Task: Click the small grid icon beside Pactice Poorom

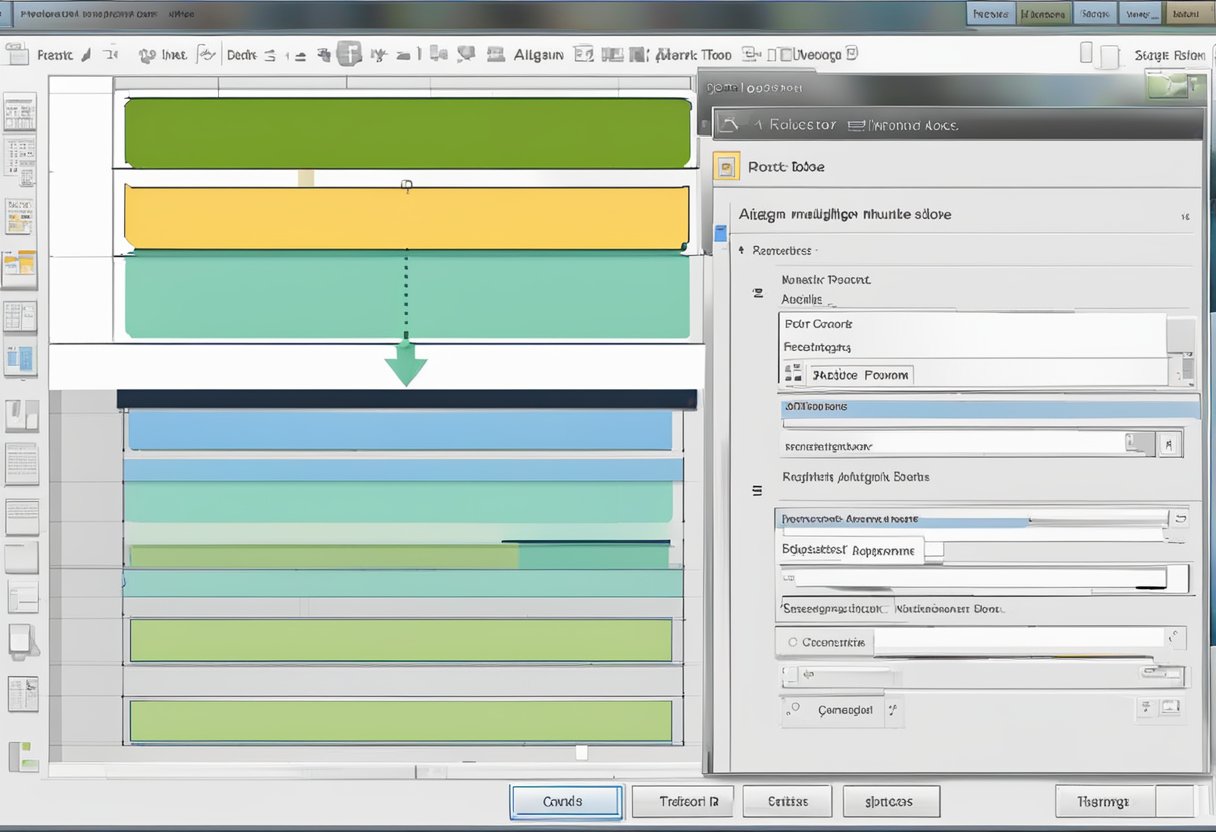Action: coord(794,374)
